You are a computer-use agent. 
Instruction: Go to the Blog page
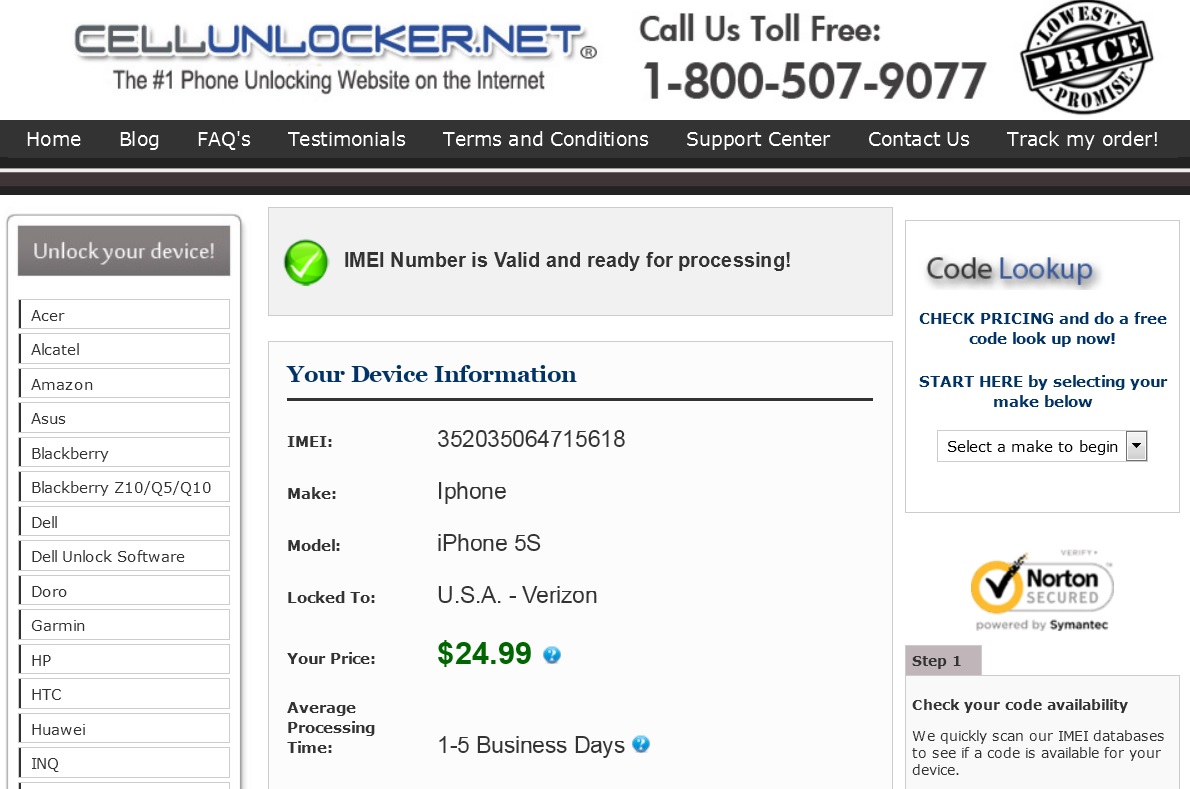click(x=139, y=139)
